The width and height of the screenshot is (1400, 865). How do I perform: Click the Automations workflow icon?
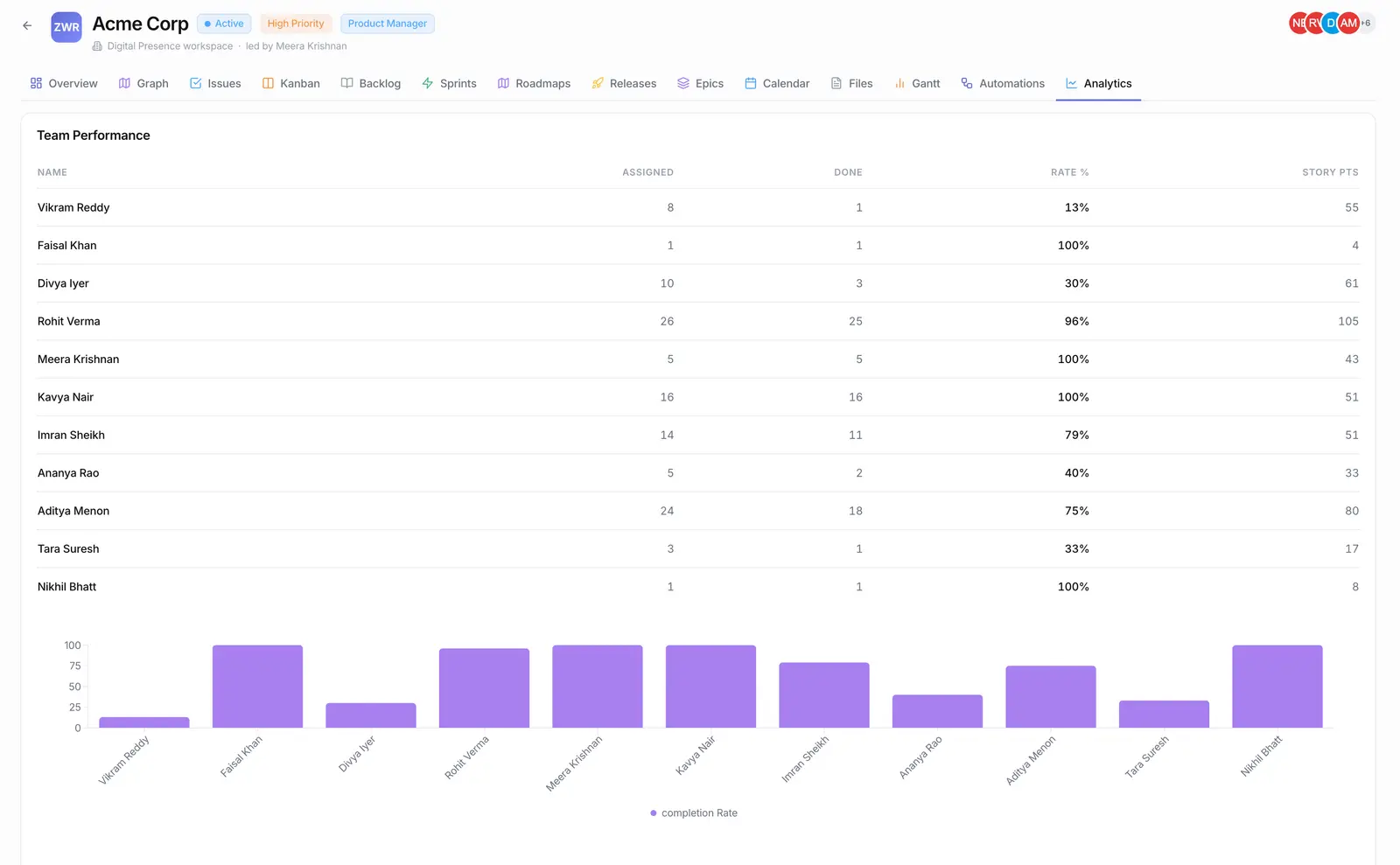click(967, 83)
